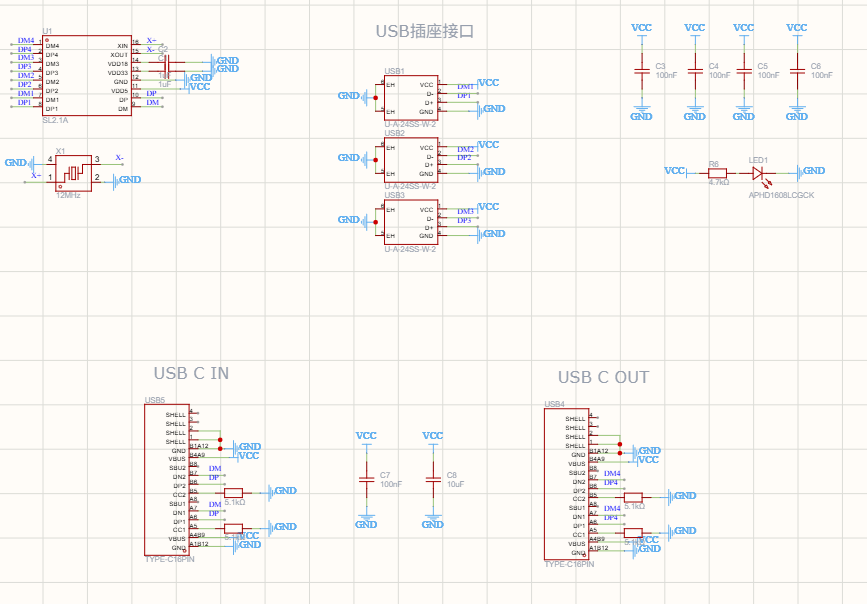Click the "USB C IN" title text
Viewport: 867px width, 604px height.
191,373
